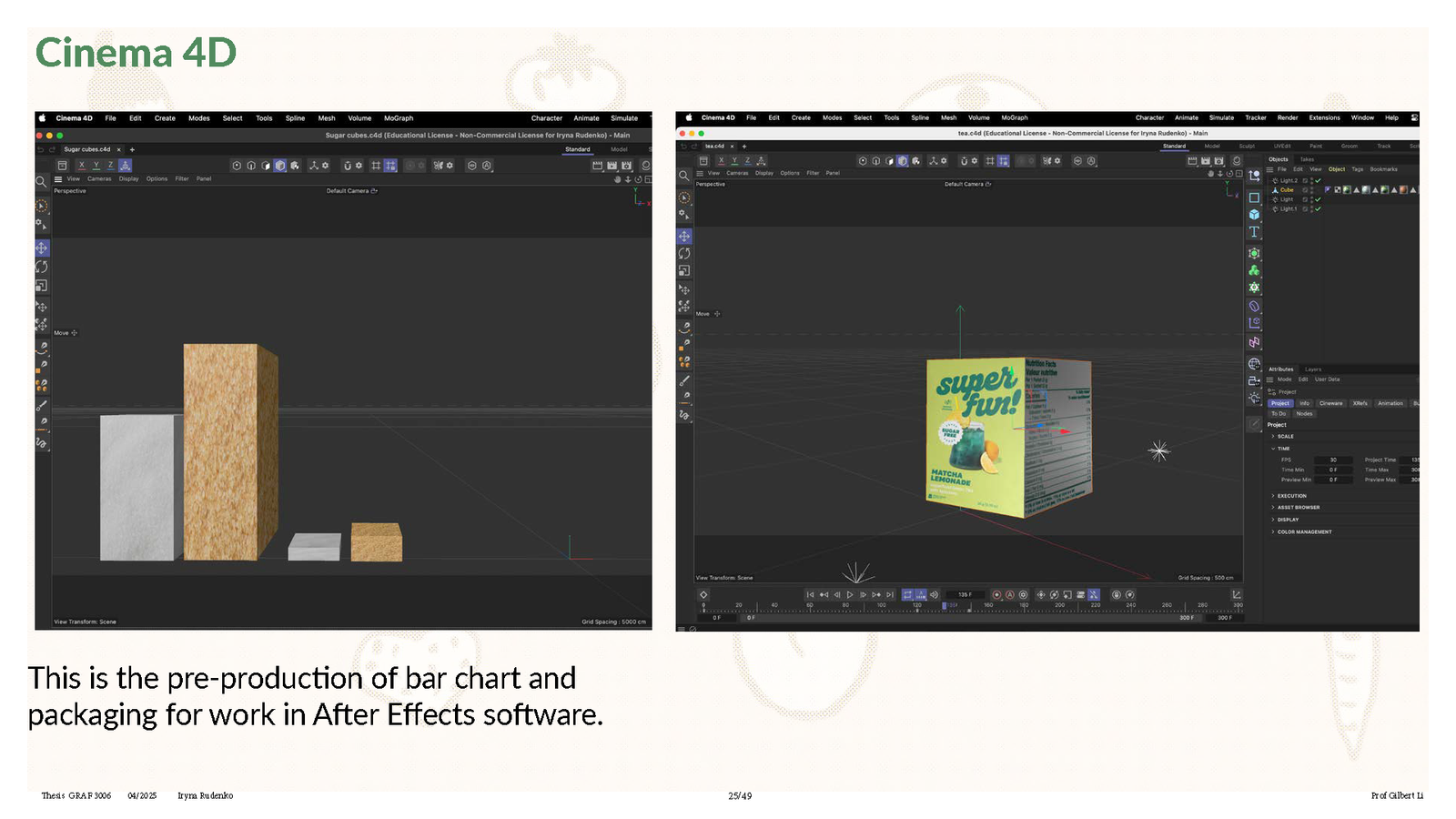Image resolution: width=1456 pixels, height=819 pixels.
Task: Jump to the timeline's last frame
Action: point(890,595)
